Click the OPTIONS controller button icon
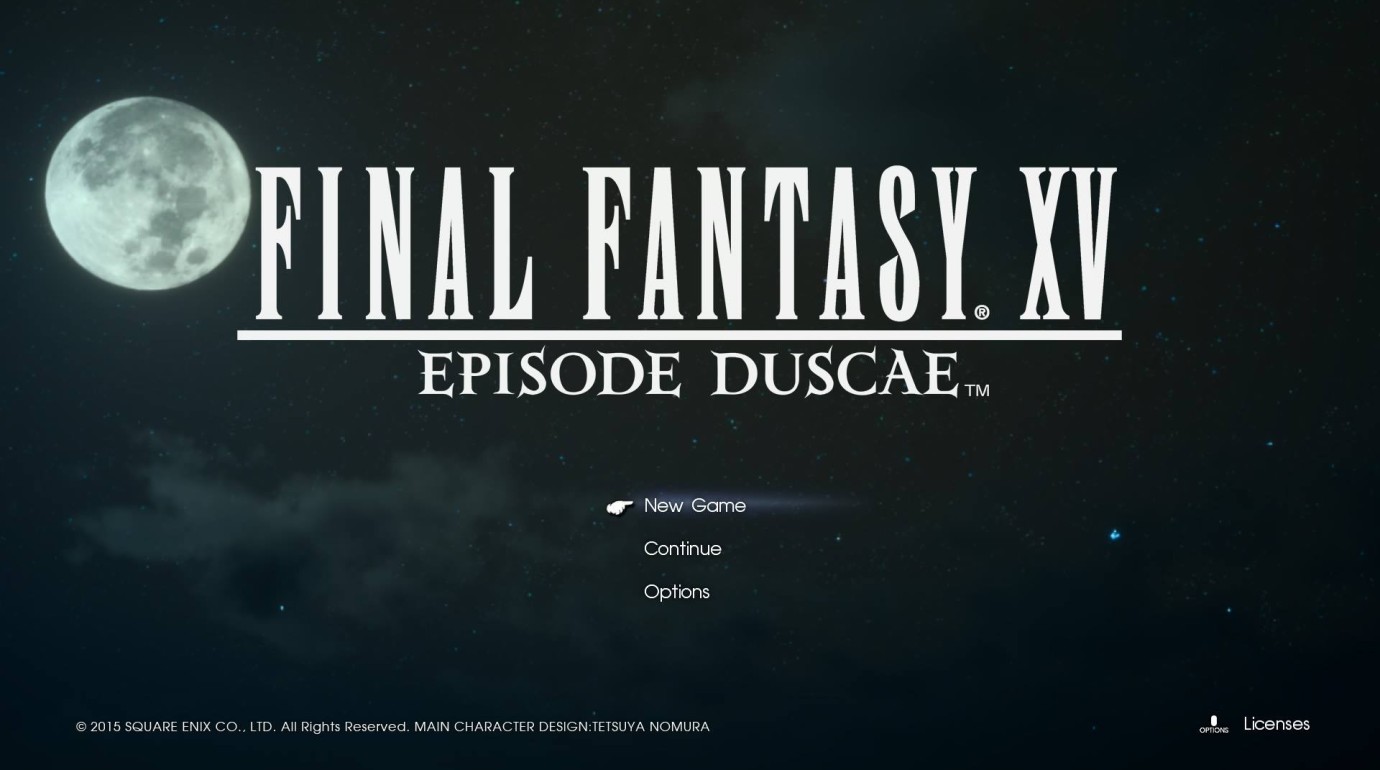This screenshot has width=1380, height=770. pyautogui.click(x=1213, y=724)
